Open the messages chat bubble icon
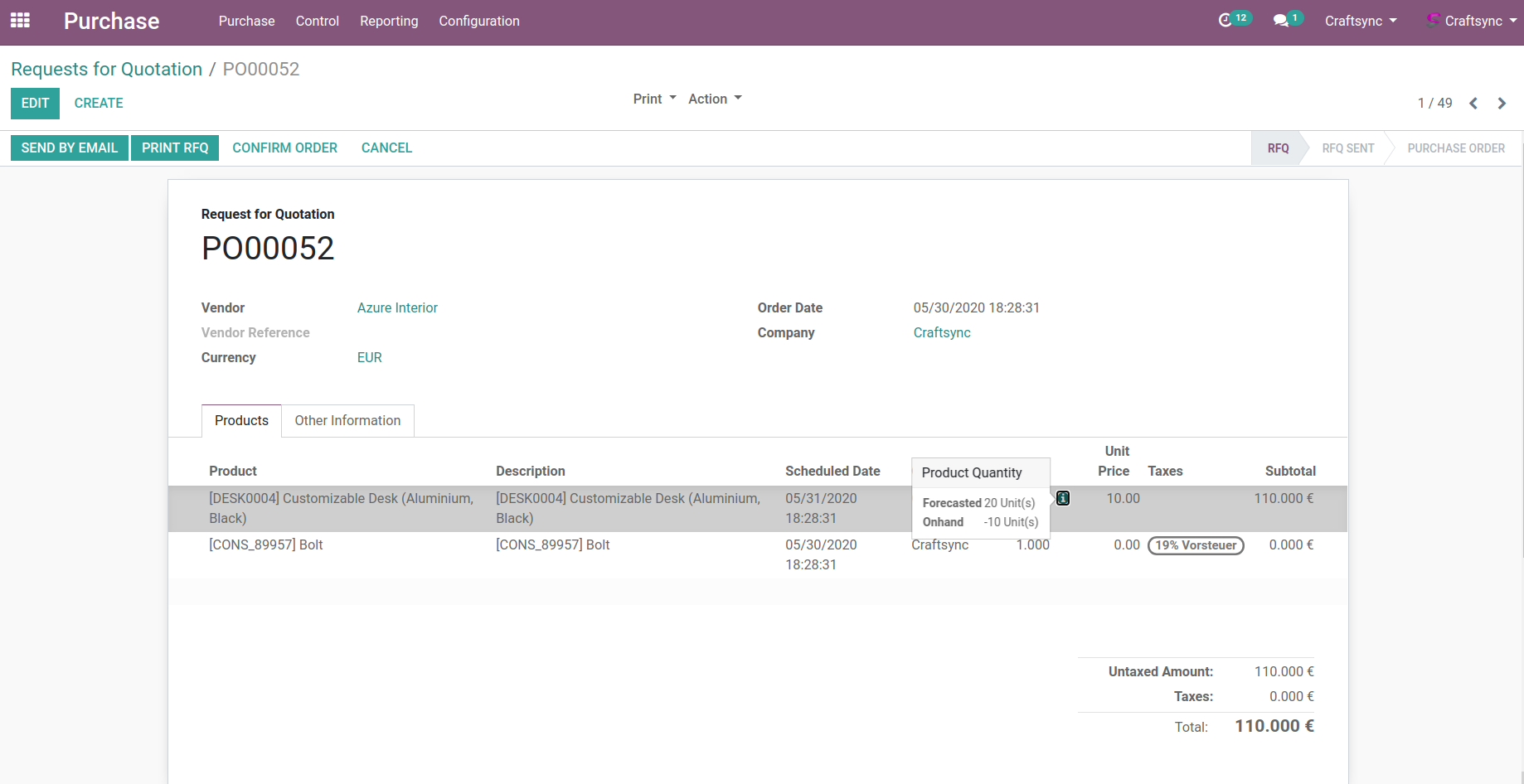1524x784 pixels. point(1281,21)
